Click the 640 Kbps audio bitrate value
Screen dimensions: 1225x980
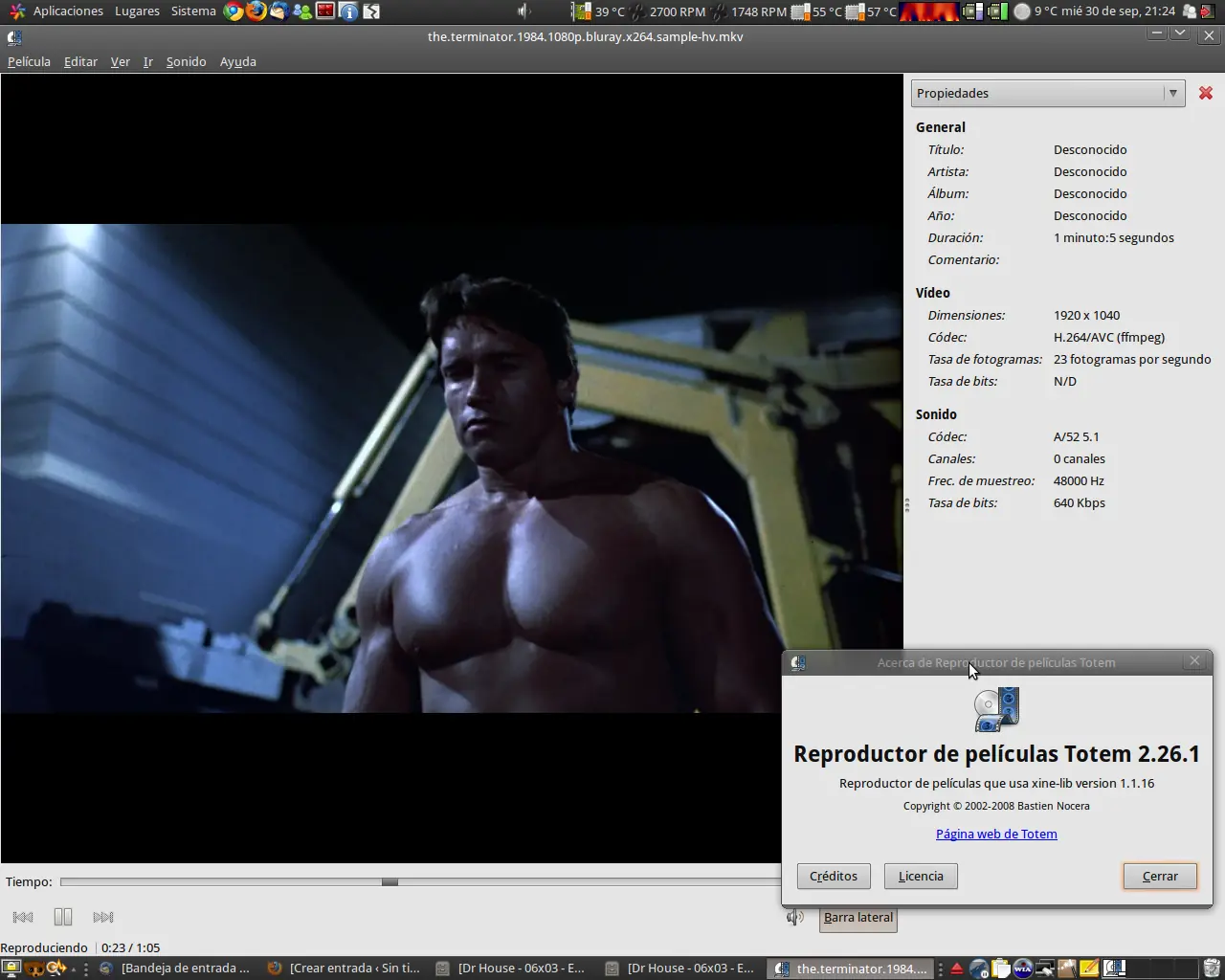click(1079, 502)
